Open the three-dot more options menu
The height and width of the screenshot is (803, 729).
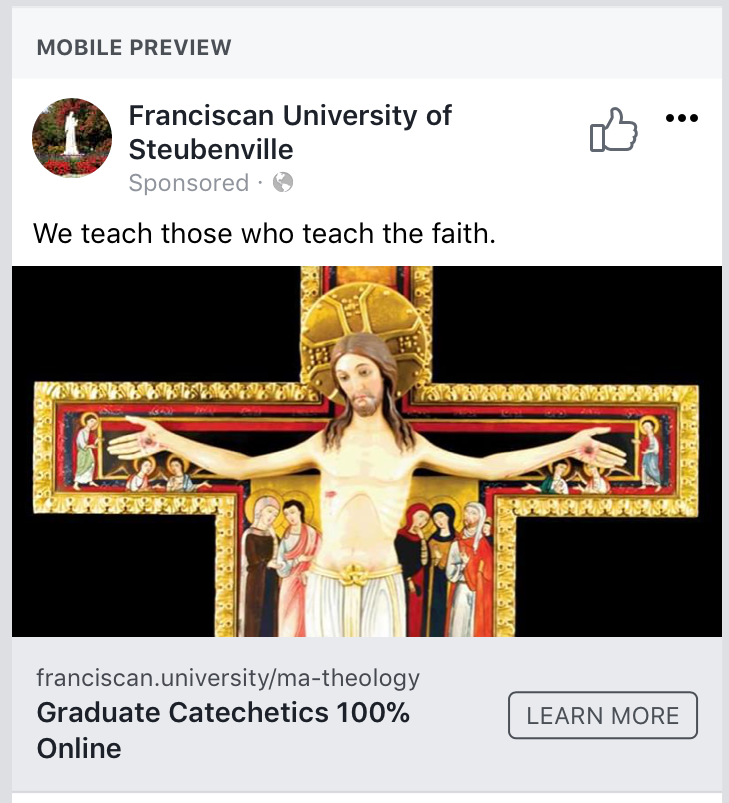[x=682, y=119]
